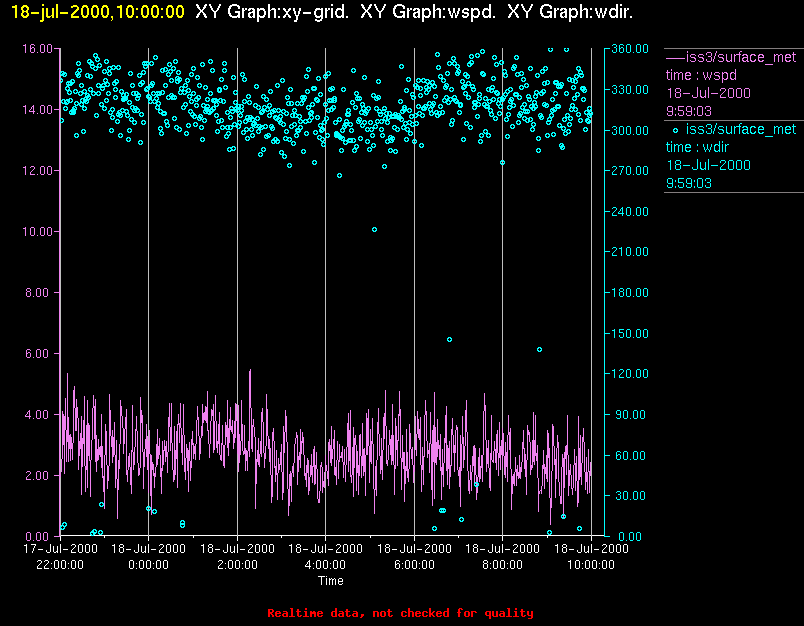Click the isolated cyan data point near 240 degrees

(x=374, y=230)
